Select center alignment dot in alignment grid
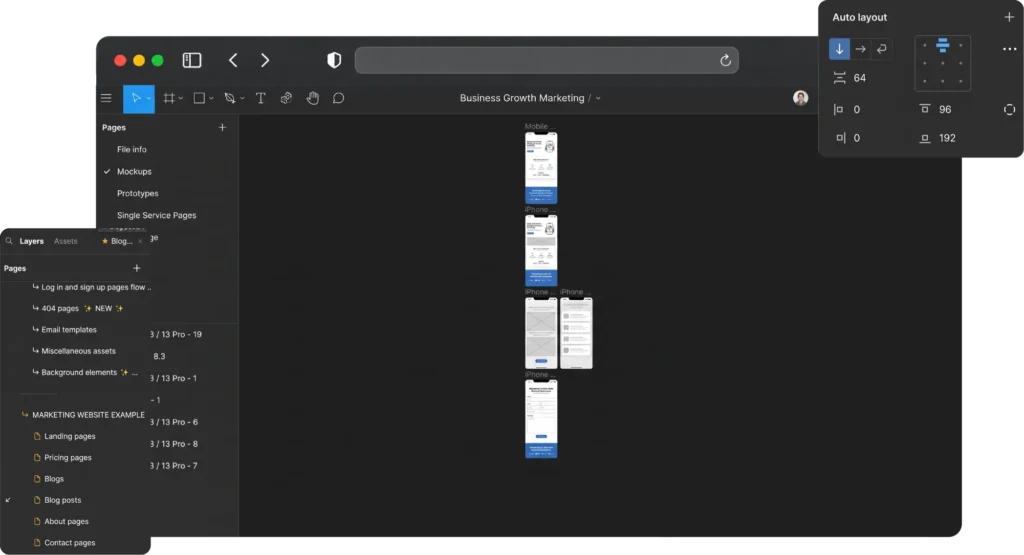 click(942, 63)
